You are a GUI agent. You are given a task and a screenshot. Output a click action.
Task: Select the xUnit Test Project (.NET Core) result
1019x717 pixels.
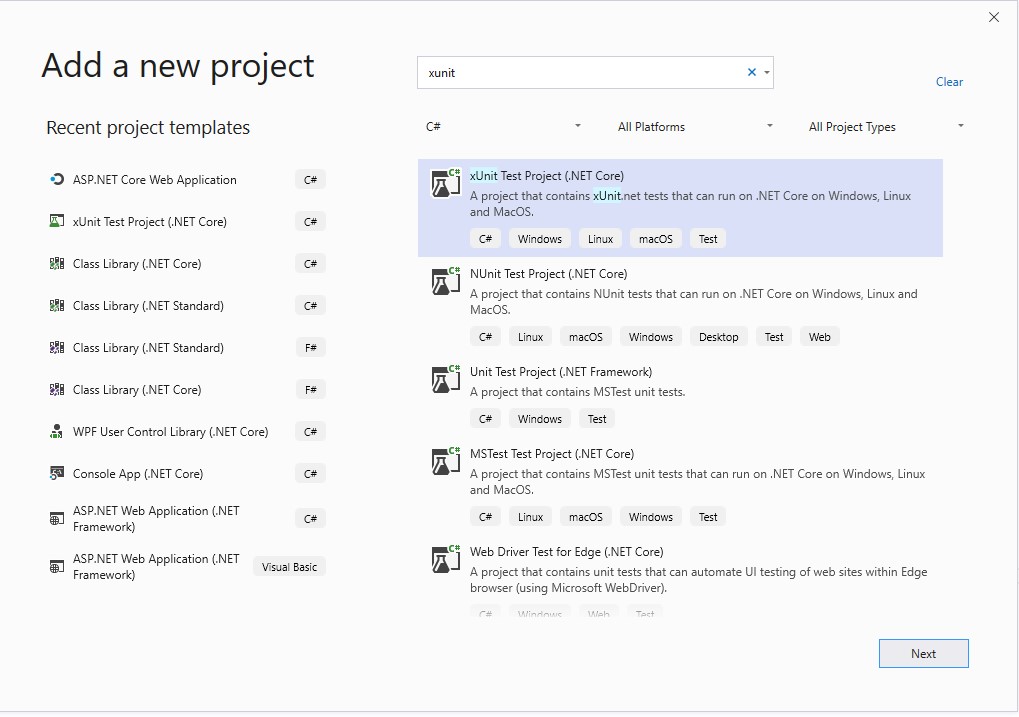[680, 208]
